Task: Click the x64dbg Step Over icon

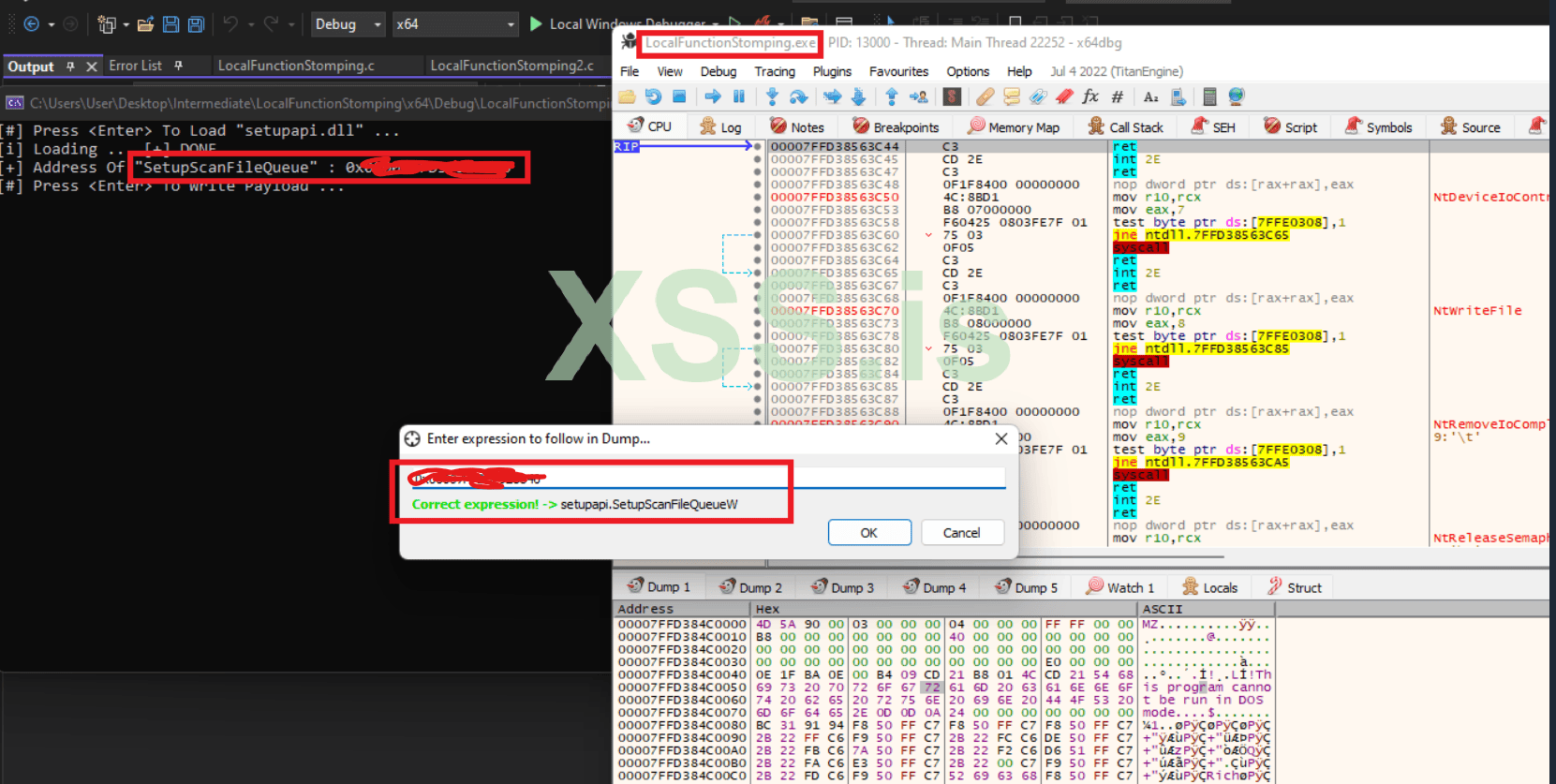Action: (798, 96)
